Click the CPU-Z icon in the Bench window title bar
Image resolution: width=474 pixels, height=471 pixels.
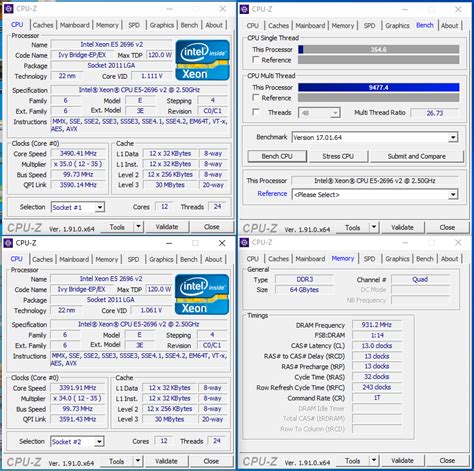pyautogui.click(x=244, y=9)
